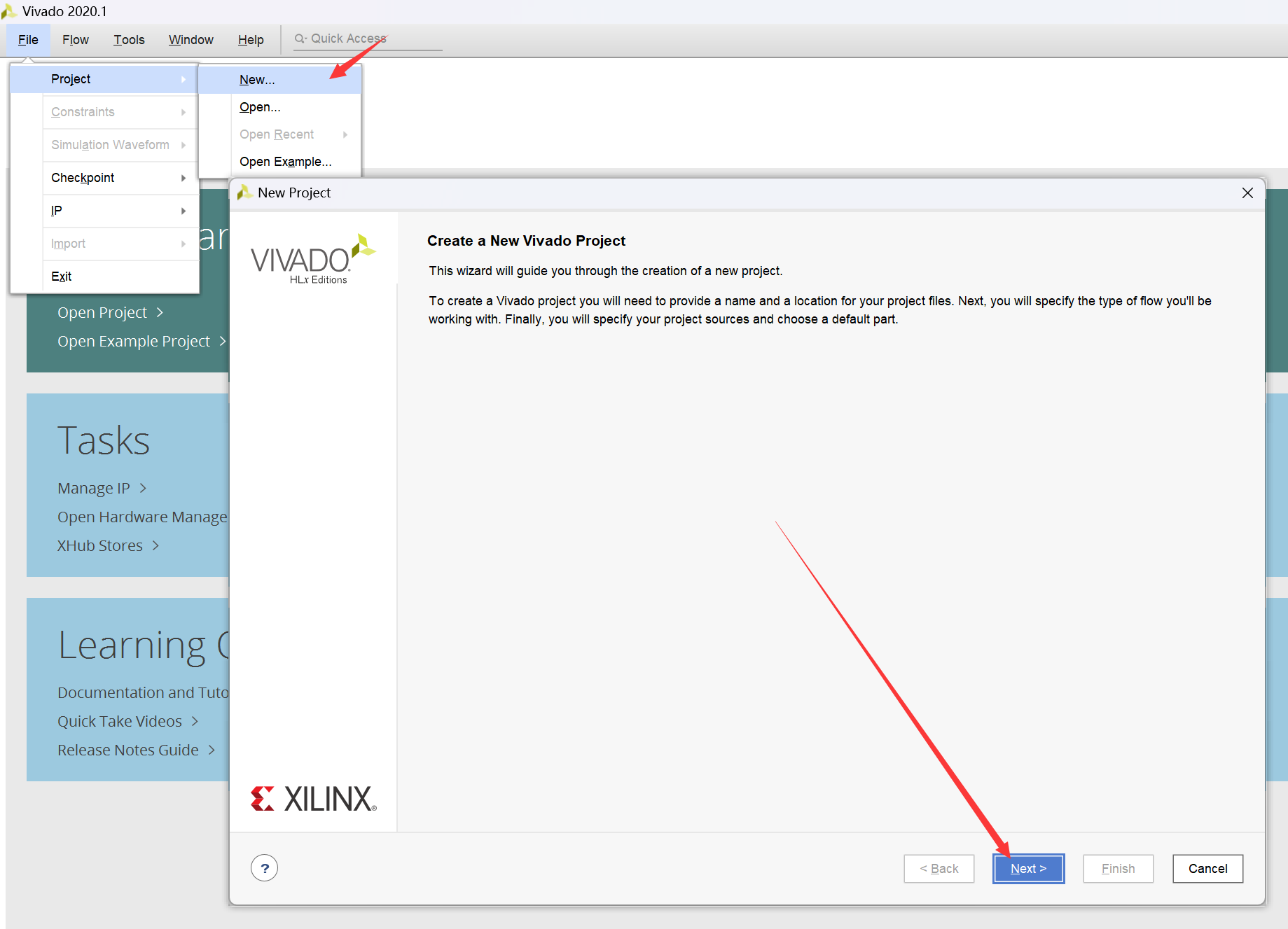Choose Open... in the Project submenu

(260, 107)
